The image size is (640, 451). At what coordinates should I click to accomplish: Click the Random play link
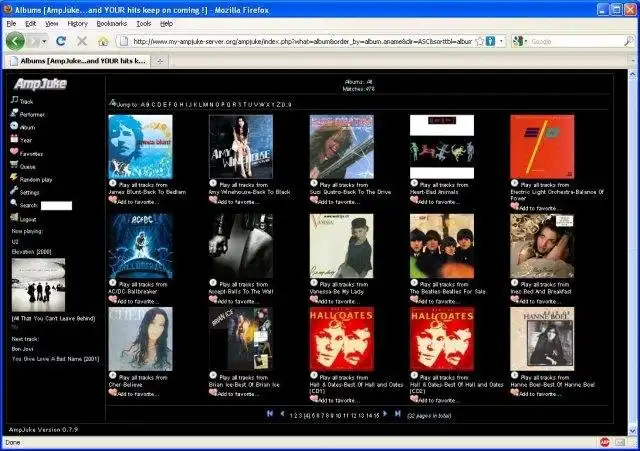click(x=36, y=180)
